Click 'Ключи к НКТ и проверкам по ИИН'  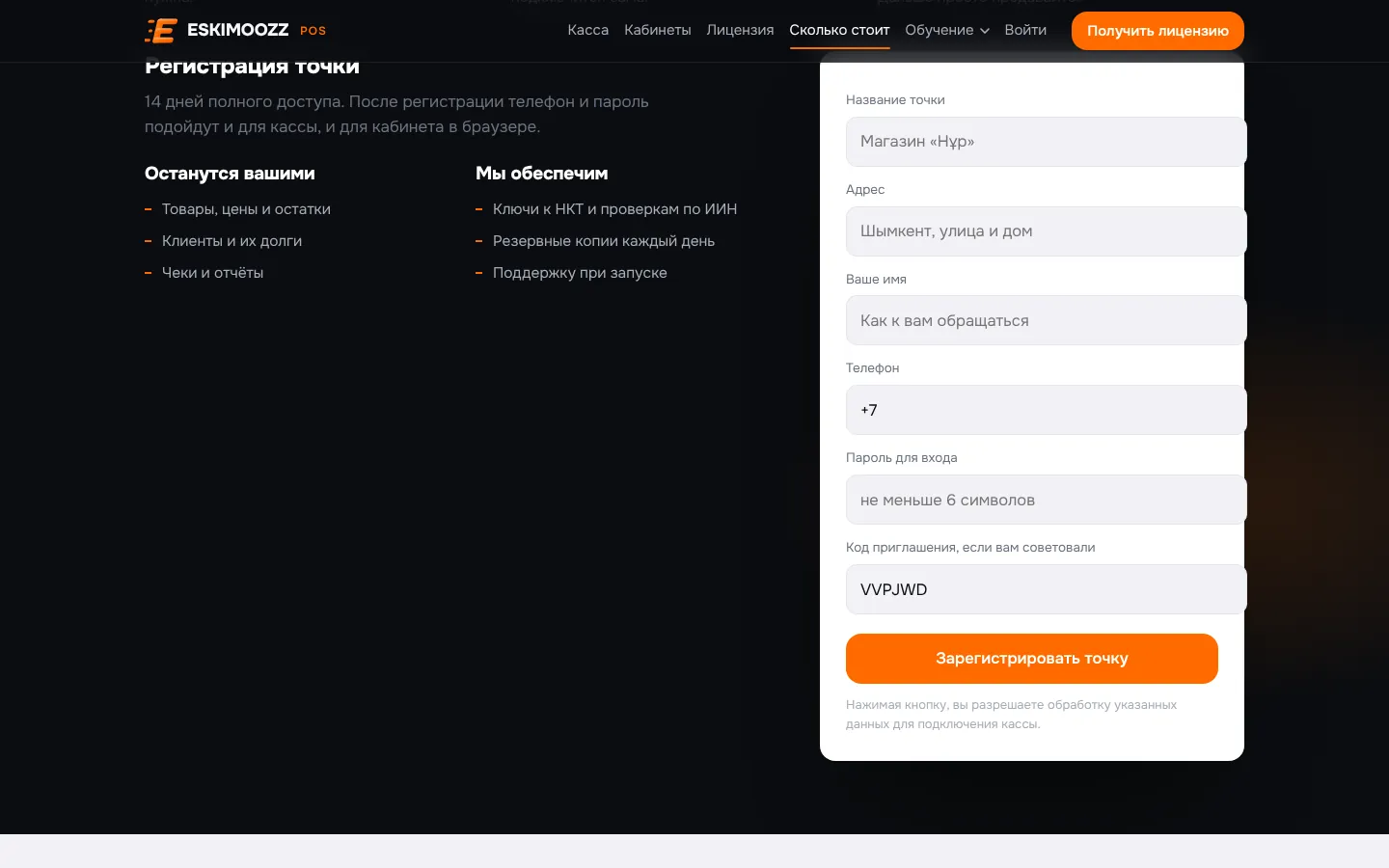[x=614, y=209]
